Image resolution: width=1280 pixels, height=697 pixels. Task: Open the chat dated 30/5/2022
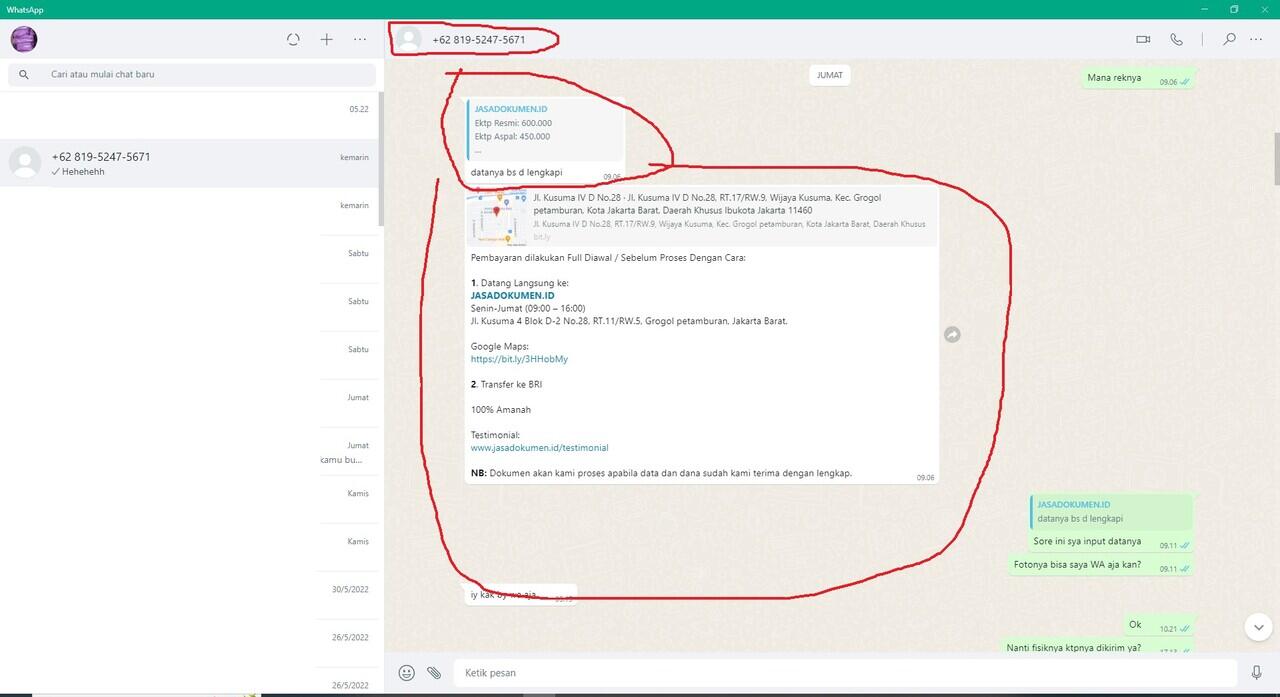point(190,595)
